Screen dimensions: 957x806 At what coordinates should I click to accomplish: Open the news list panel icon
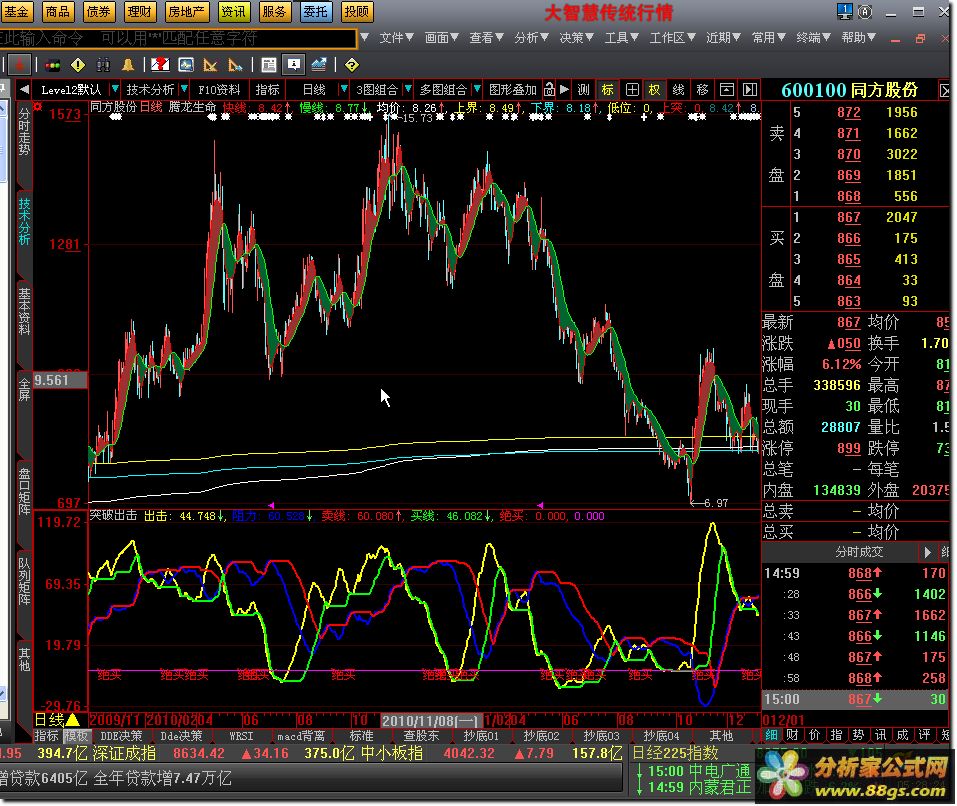269,65
